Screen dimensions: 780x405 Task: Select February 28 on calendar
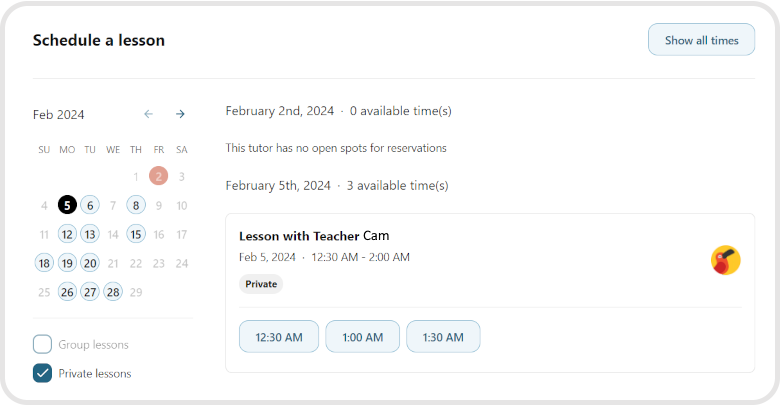coord(113,292)
